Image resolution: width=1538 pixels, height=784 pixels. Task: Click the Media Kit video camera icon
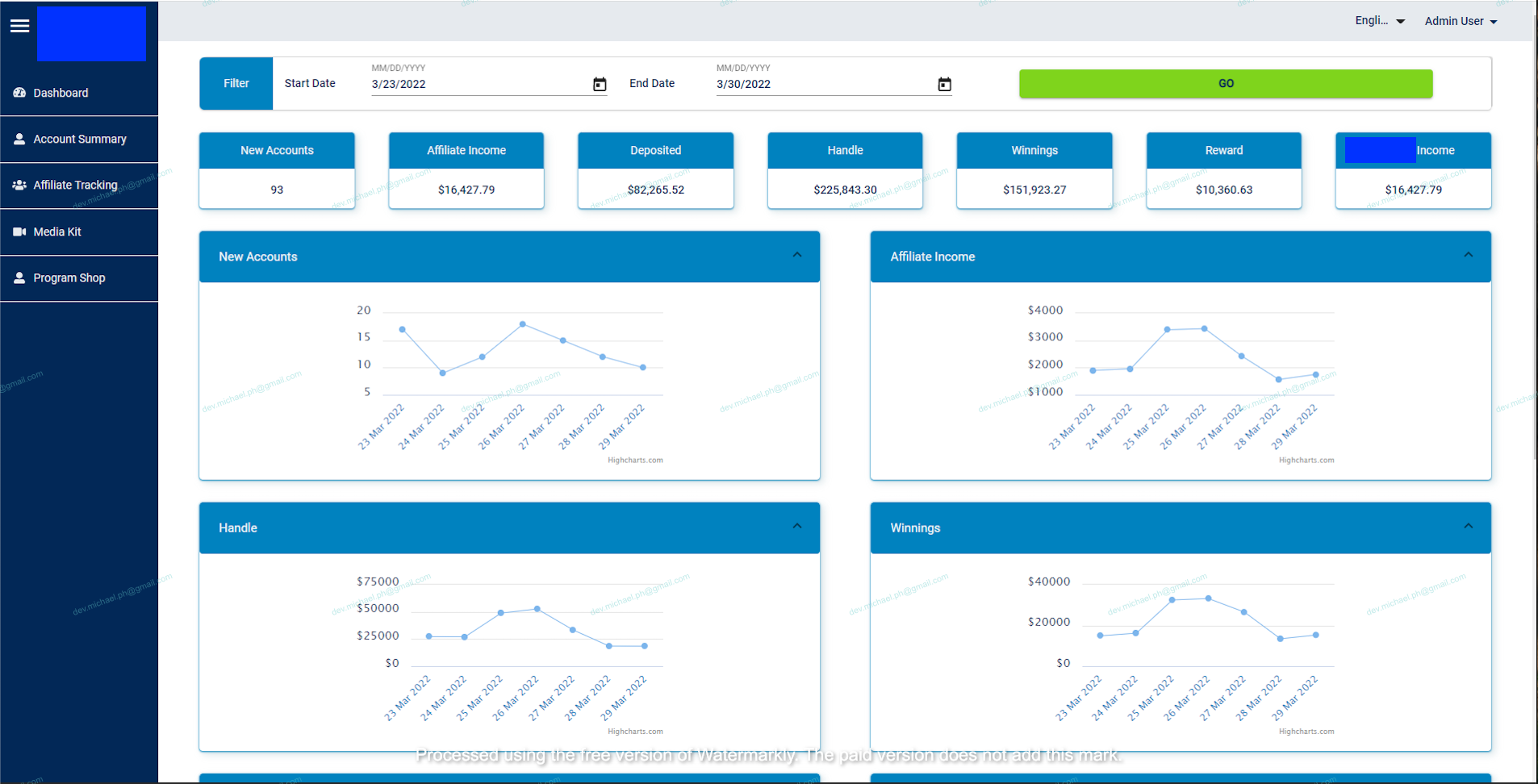coord(19,231)
